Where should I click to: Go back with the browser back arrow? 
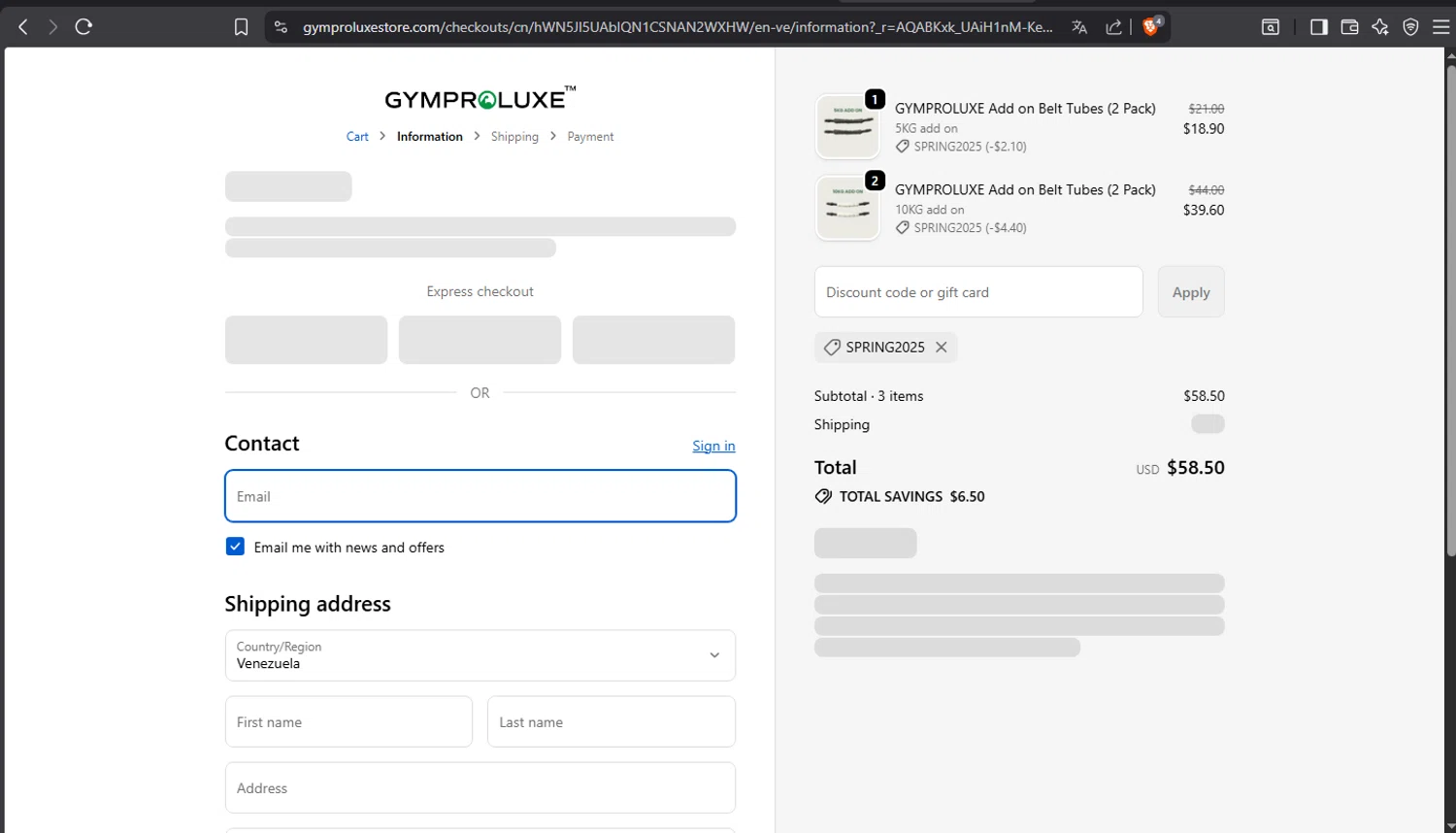coord(23,27)
